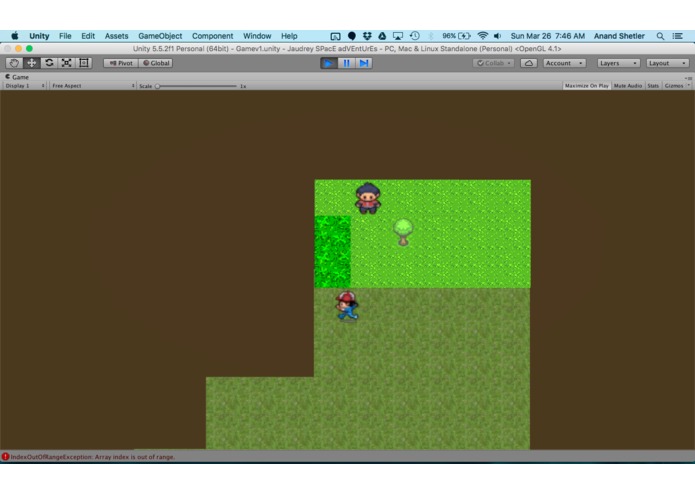695x494 pixels.
Task: Click the Bluetooth icon
Action: pyautogui.click(x=431, y=36)
